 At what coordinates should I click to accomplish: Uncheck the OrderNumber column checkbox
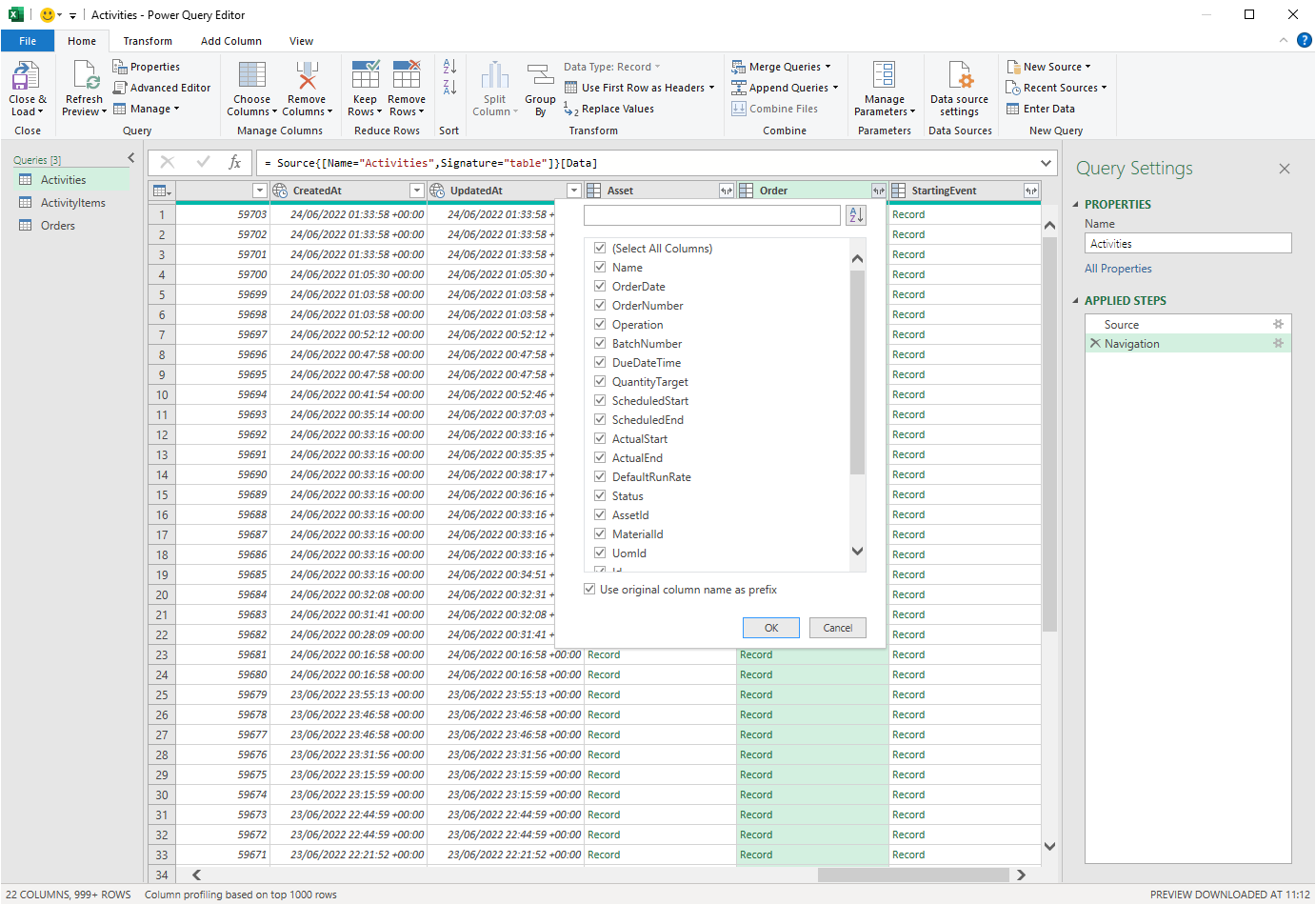tap(600, 305)
